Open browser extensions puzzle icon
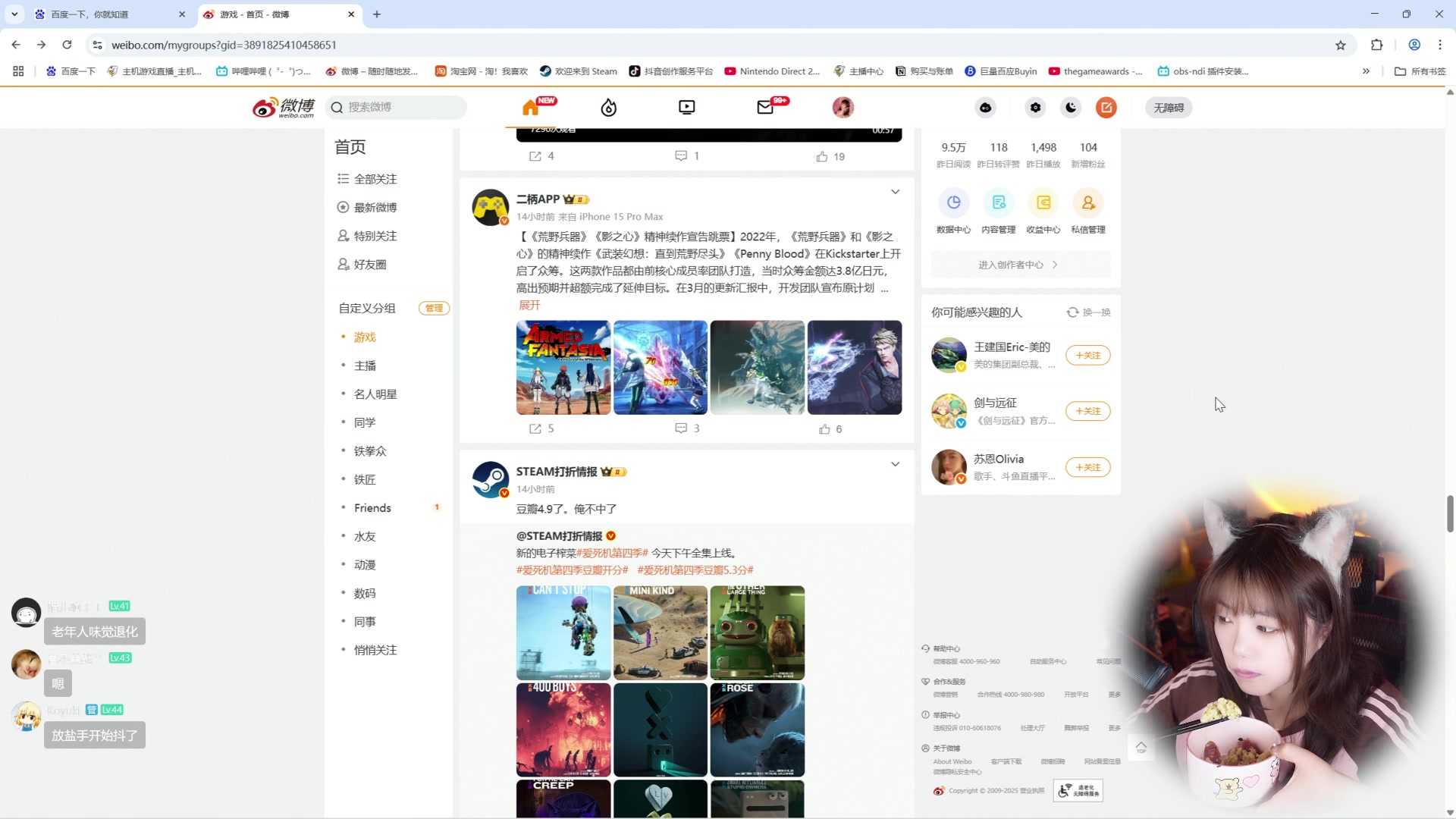 [1377, 45]
